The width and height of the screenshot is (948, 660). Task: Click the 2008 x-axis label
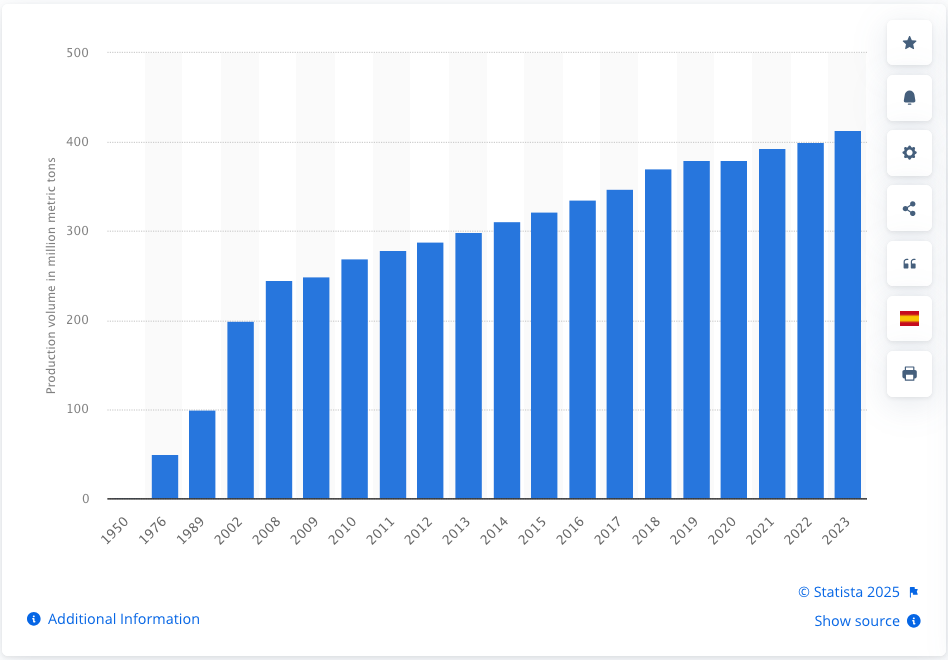(x=267, y=530)
